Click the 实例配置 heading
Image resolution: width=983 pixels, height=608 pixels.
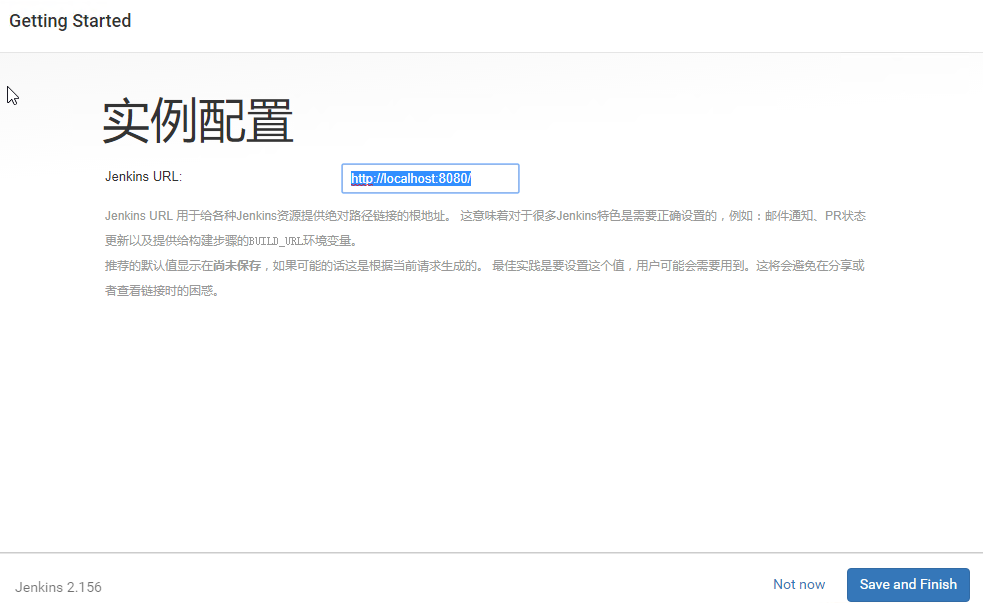click(x=198, y=121)
